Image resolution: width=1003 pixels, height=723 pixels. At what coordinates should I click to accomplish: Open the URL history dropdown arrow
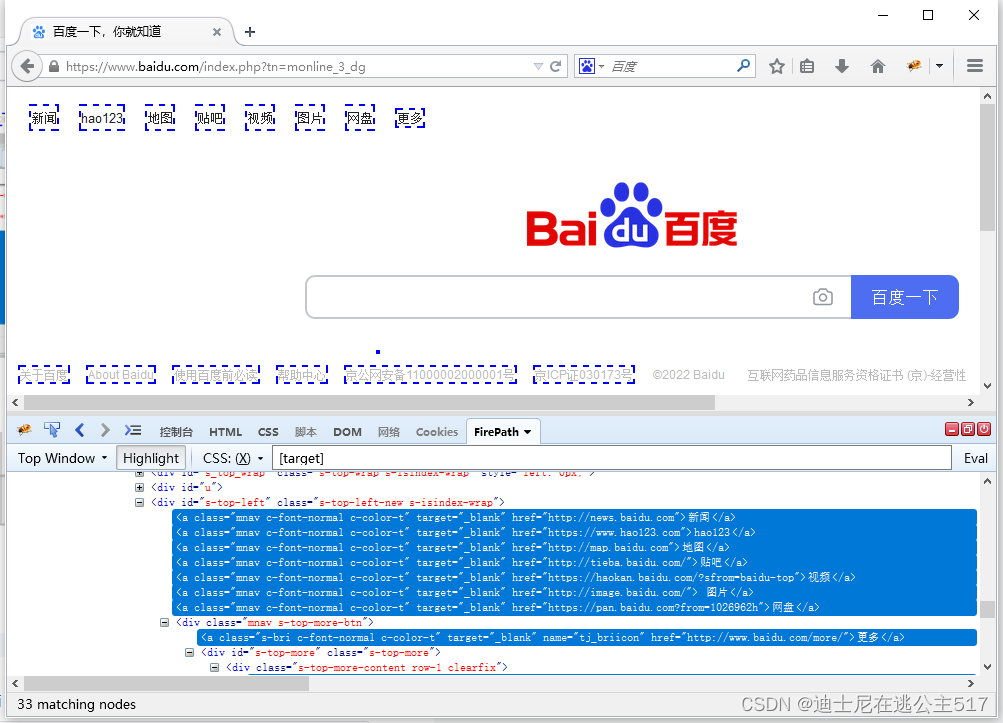pos(538,67)
